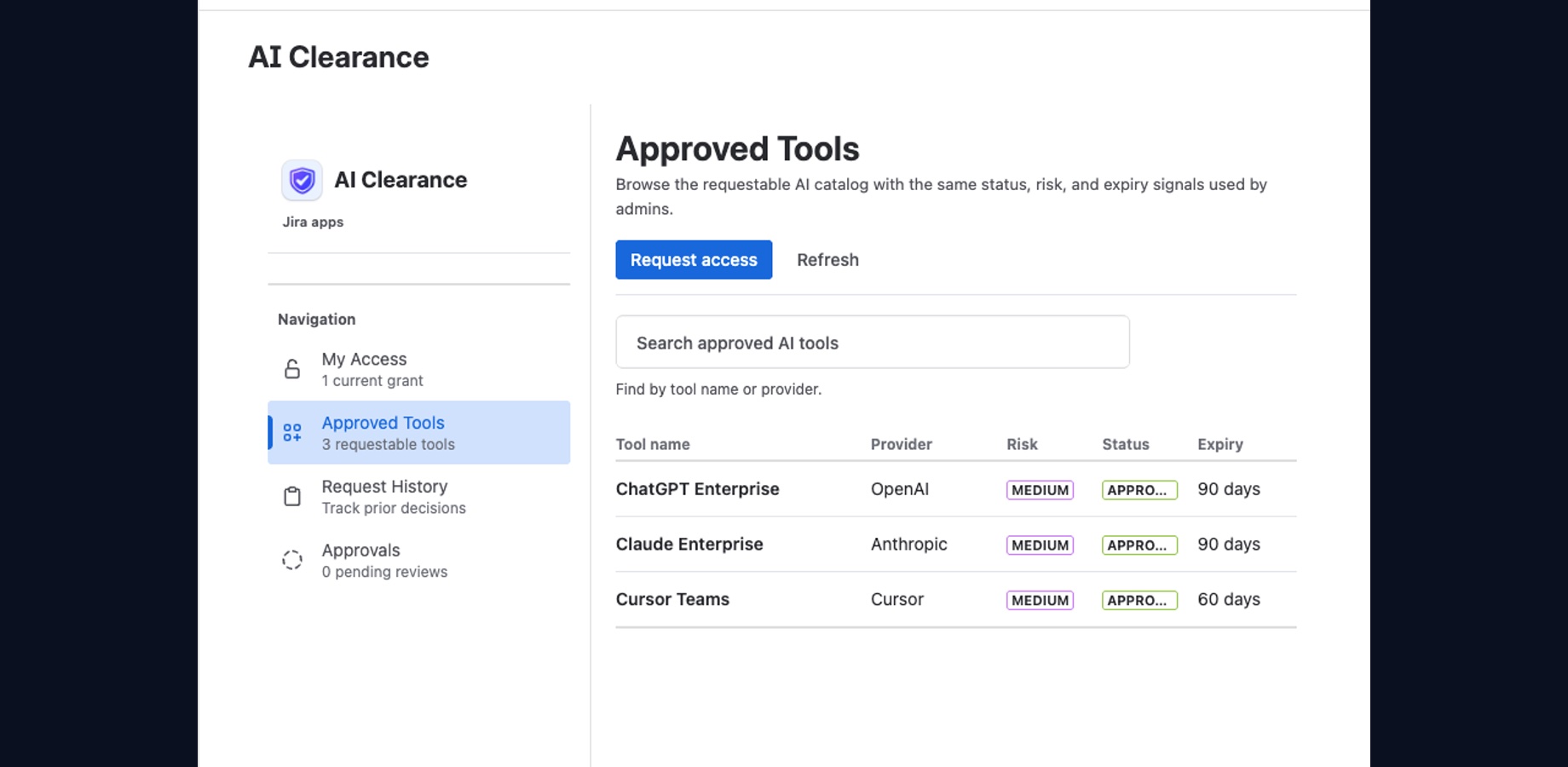Viewport: 1568px width, 767px height.
Task: Go to Request History in the navigation
Action: pos(418,497)
